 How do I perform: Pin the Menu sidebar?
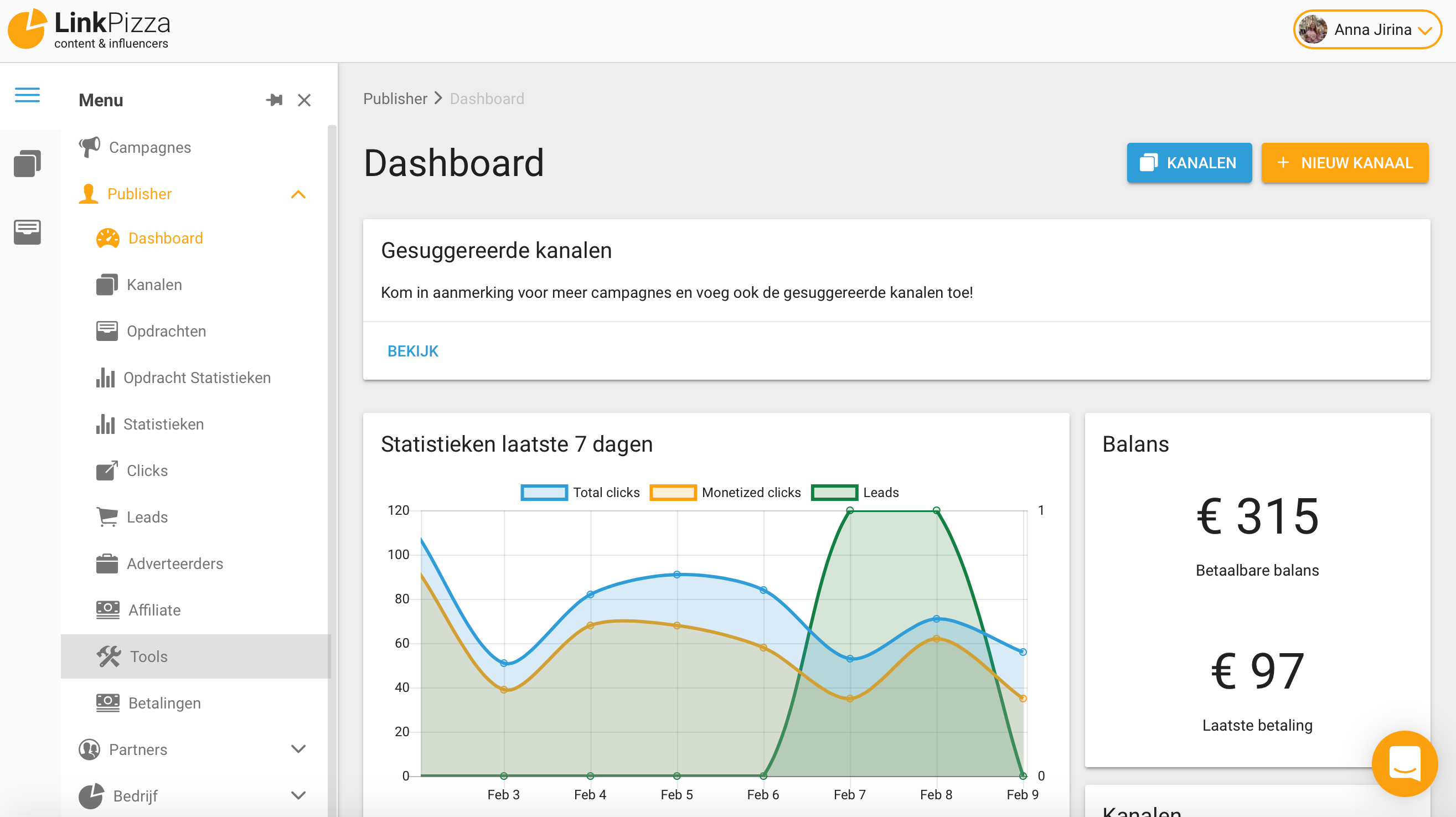pos(274,100)
